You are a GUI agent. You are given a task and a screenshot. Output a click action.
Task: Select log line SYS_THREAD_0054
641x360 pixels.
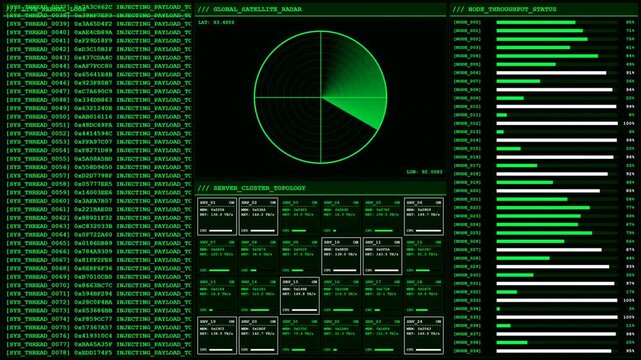point(99,150)
